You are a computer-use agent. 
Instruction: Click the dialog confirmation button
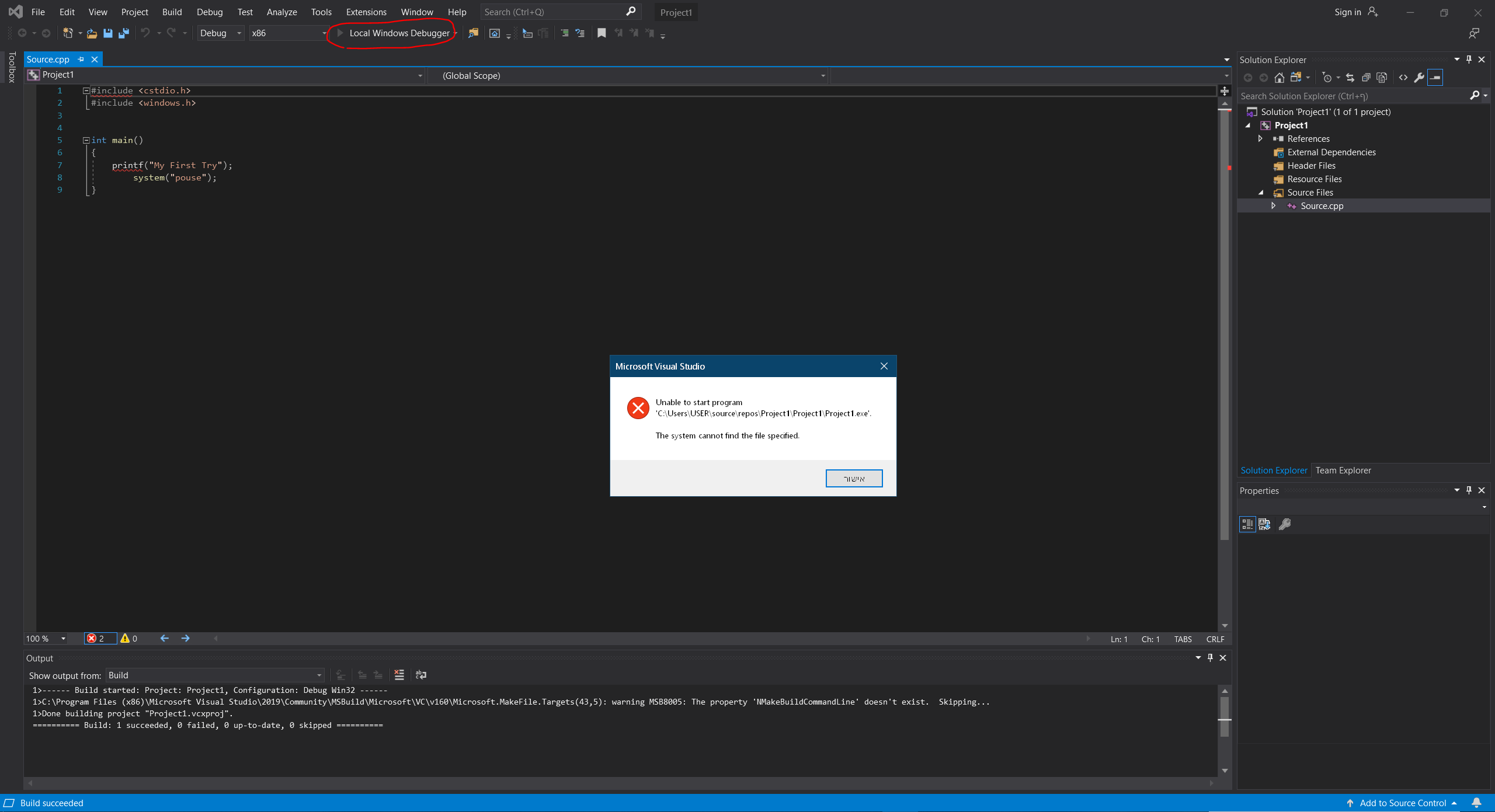pos(854,479)
